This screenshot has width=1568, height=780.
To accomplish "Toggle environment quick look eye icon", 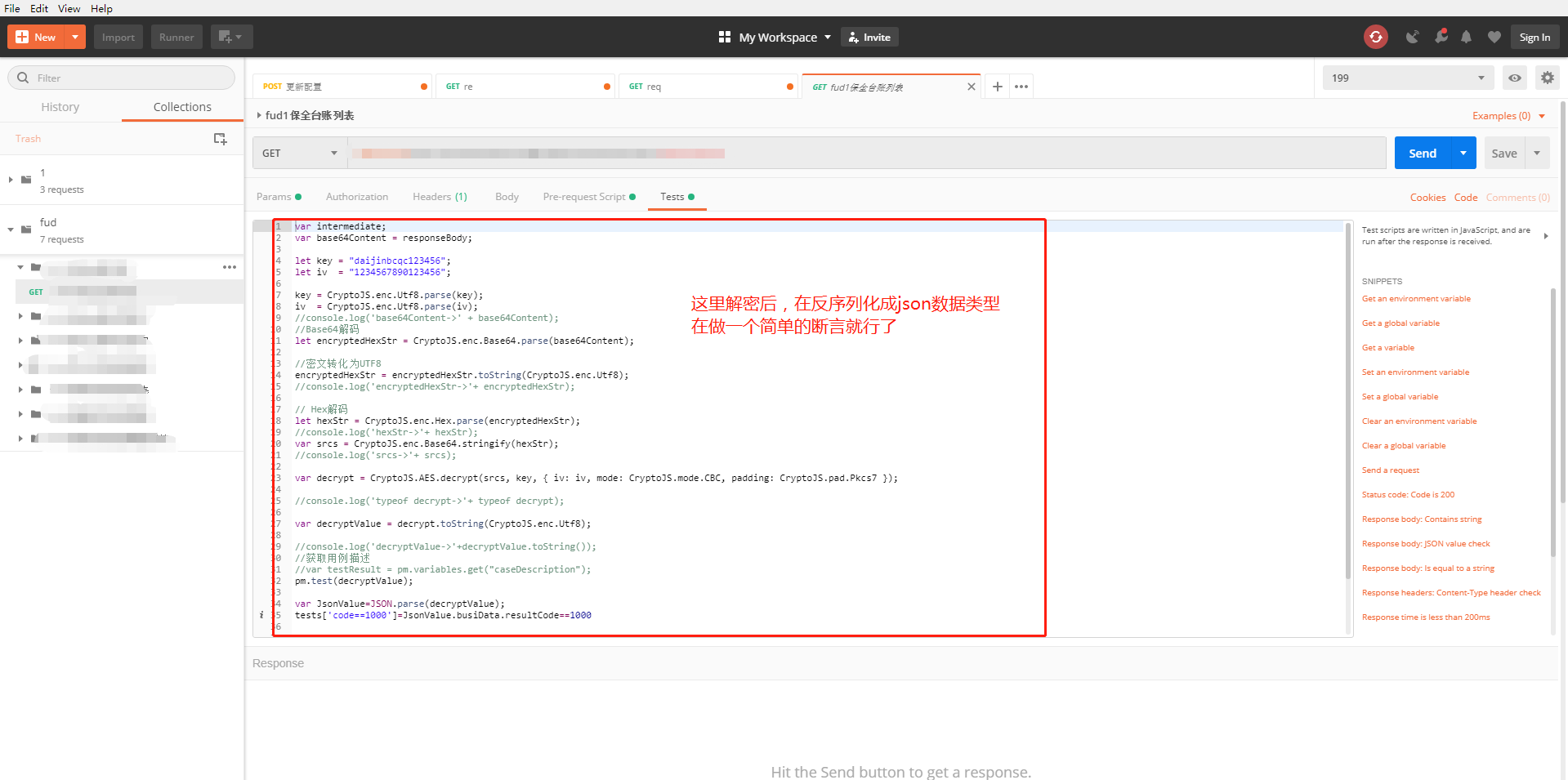I will pos(1515,78).
